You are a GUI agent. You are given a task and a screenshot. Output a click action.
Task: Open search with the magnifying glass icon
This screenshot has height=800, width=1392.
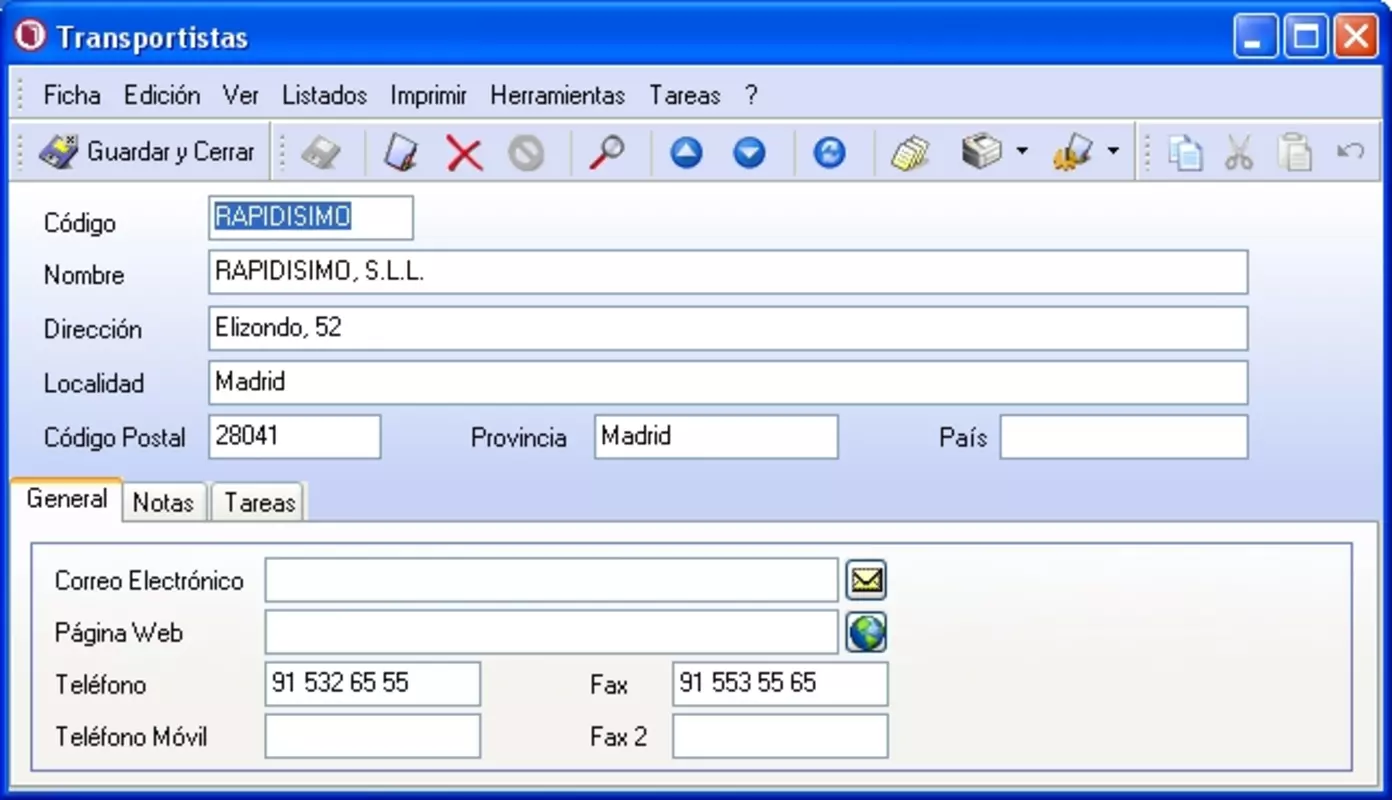(x=606, y=152)
